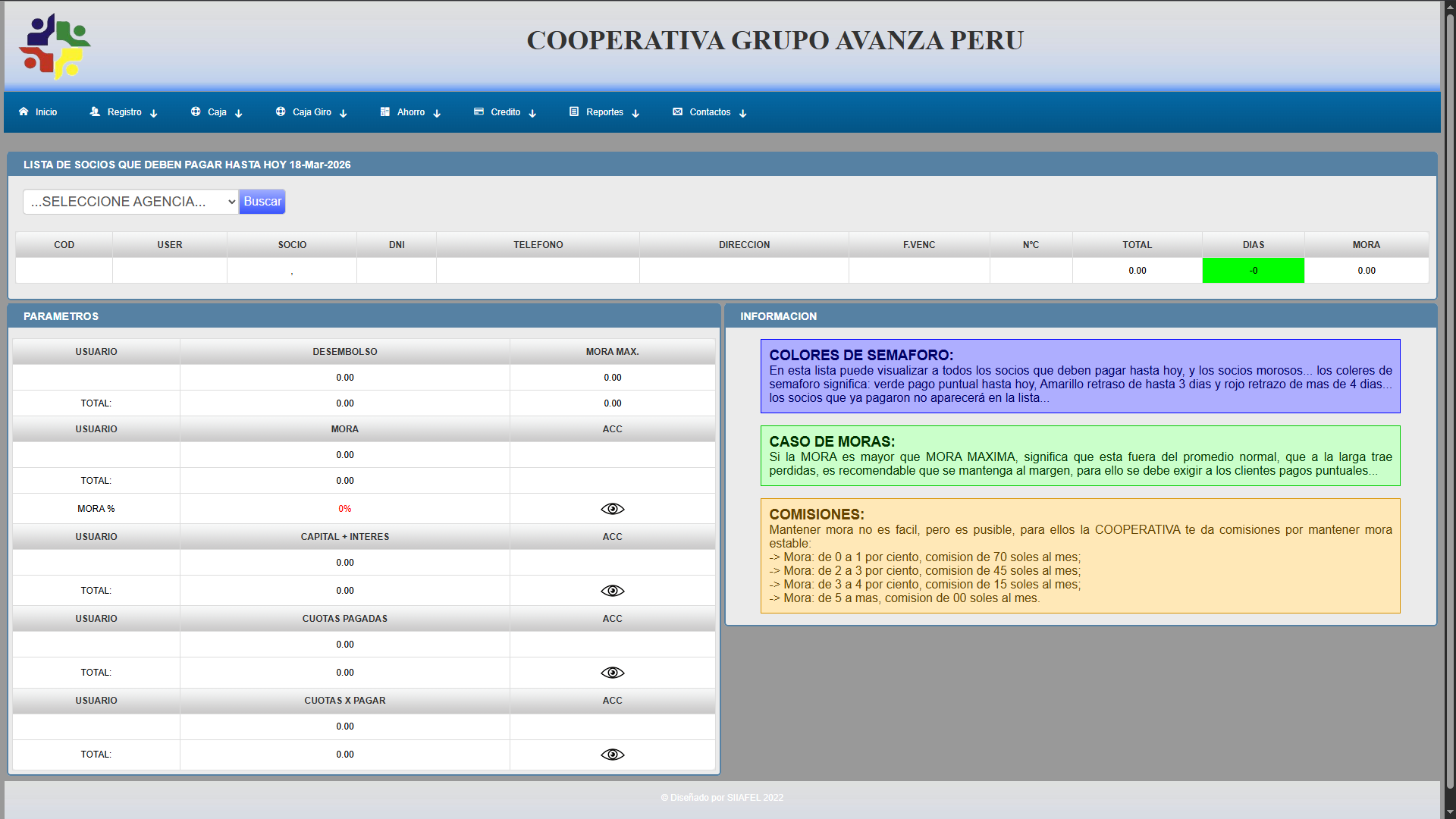Toggle the eye icon in the Cuotas X Pagar total row
Image resolution: width=1456 pixels, height=819 pixels.
pyautogui.click(x=612, y=755)
